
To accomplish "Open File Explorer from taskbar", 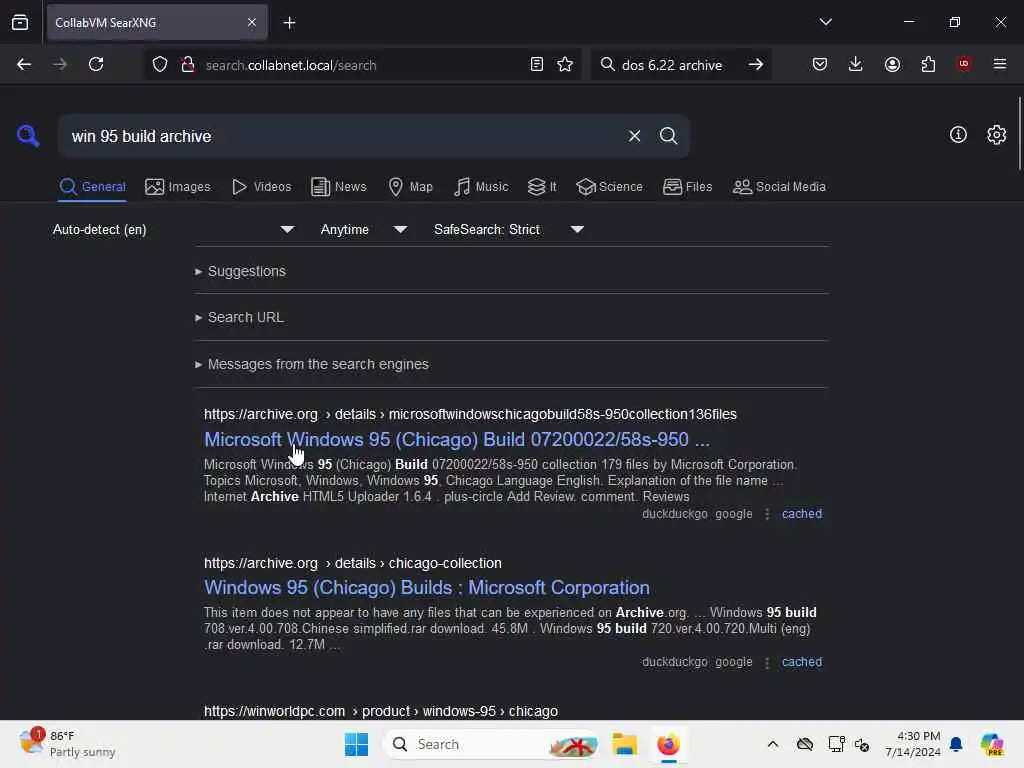I will 624,744.
